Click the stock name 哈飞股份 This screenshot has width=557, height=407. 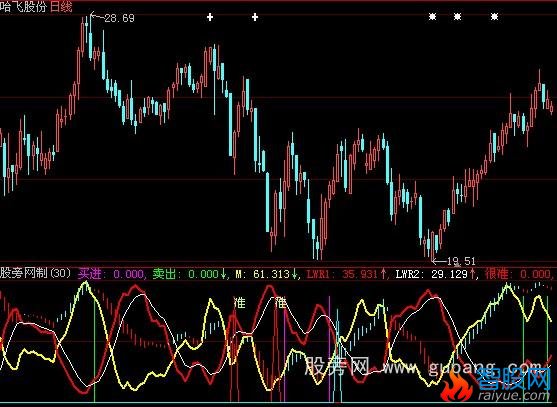coord(24,6)
